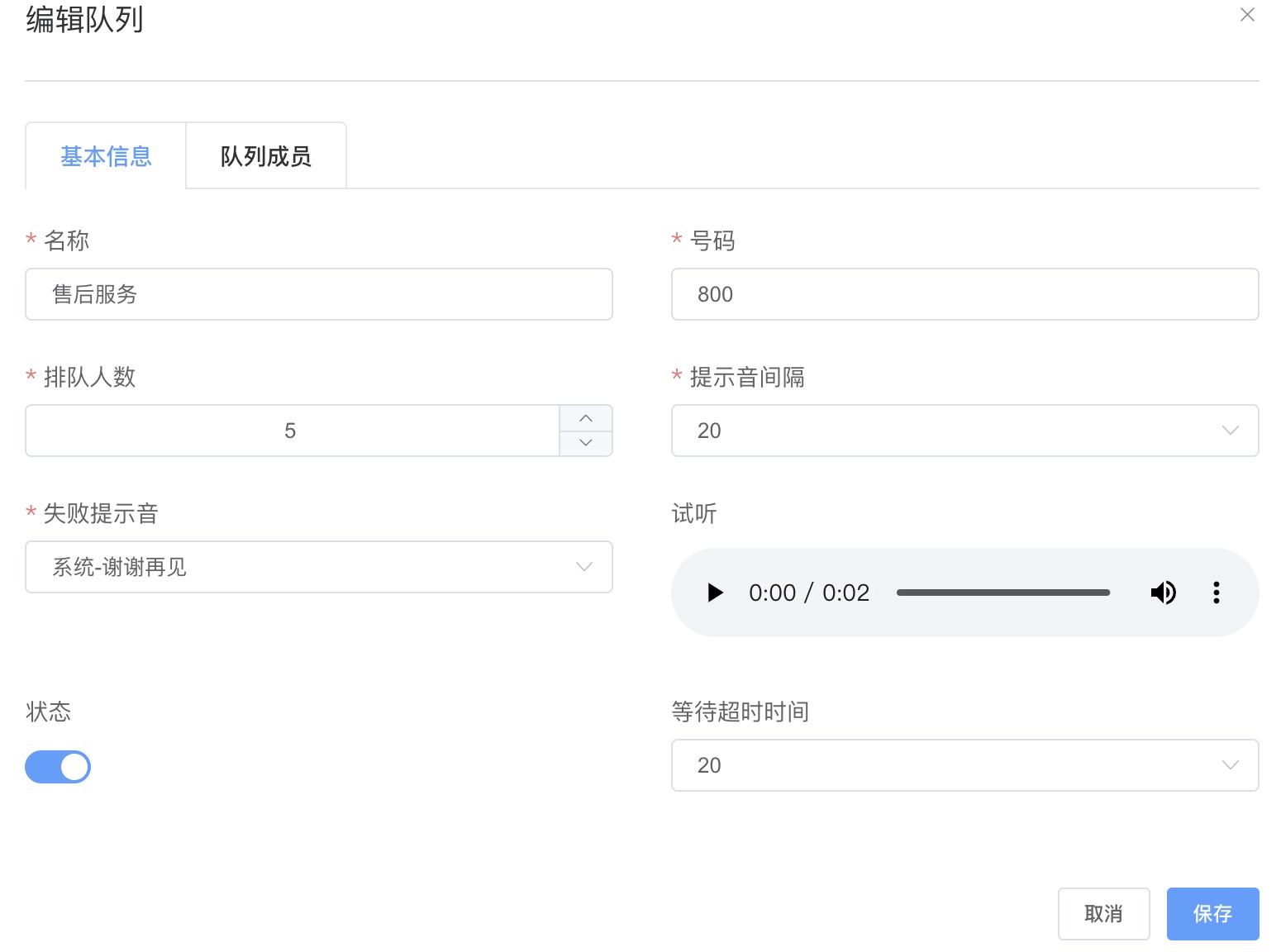
Task: Select the 基本信息 tab
Action: coord(106,156)
